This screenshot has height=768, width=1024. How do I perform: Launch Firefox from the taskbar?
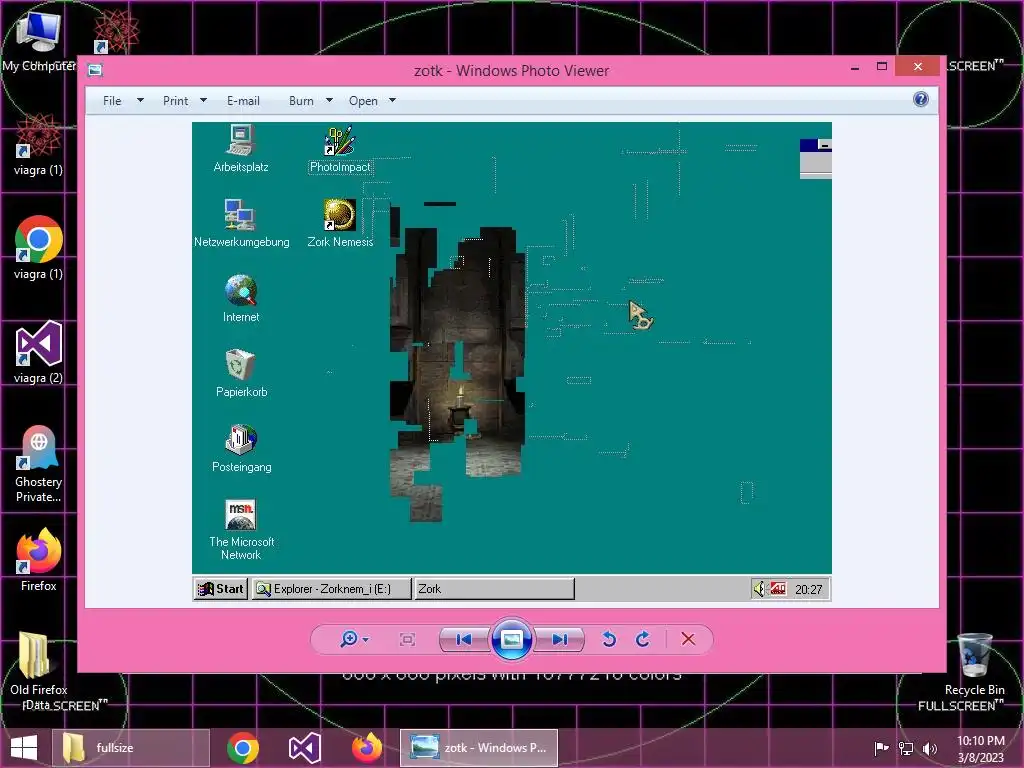click(x=366, y=748)
